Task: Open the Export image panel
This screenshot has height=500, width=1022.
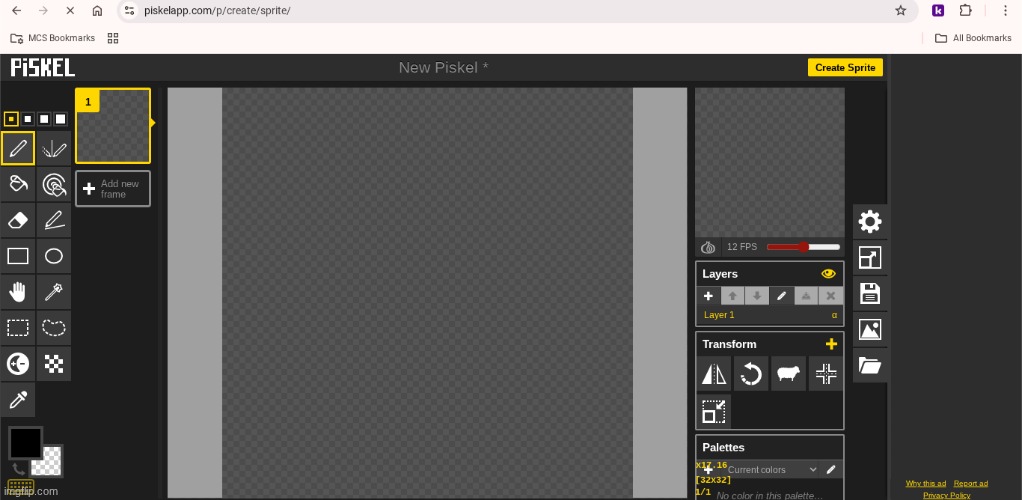Action: coord(870,329)
